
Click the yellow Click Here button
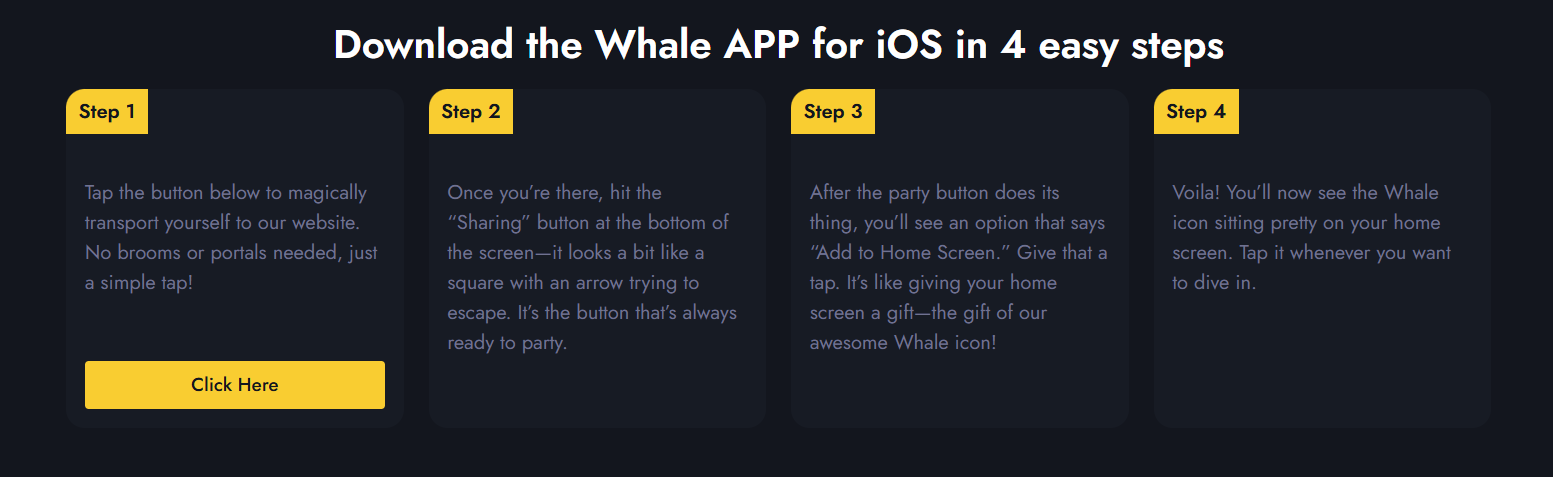click(235, 385)
